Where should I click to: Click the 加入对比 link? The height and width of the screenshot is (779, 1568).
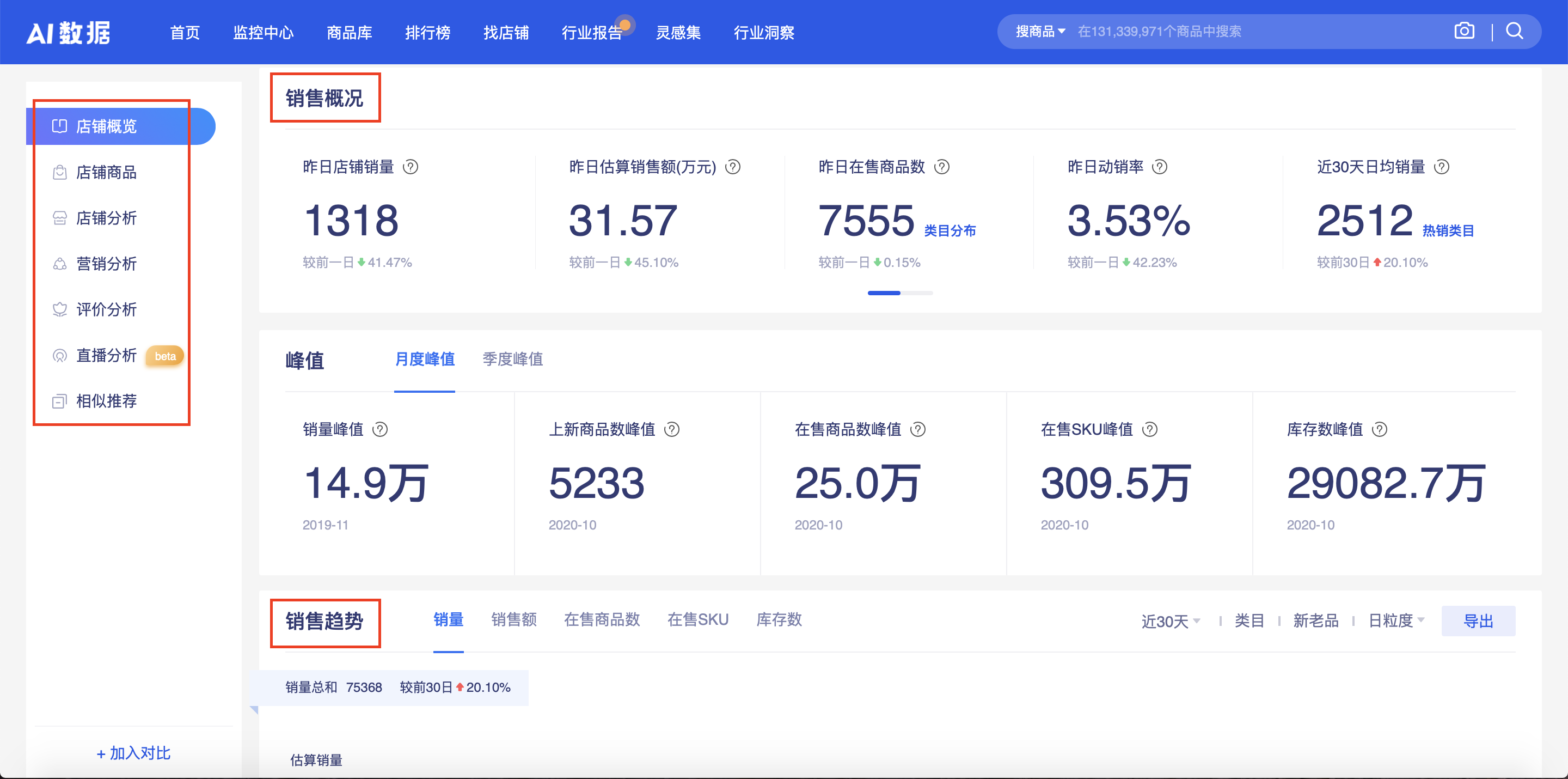tap(133, 753)
